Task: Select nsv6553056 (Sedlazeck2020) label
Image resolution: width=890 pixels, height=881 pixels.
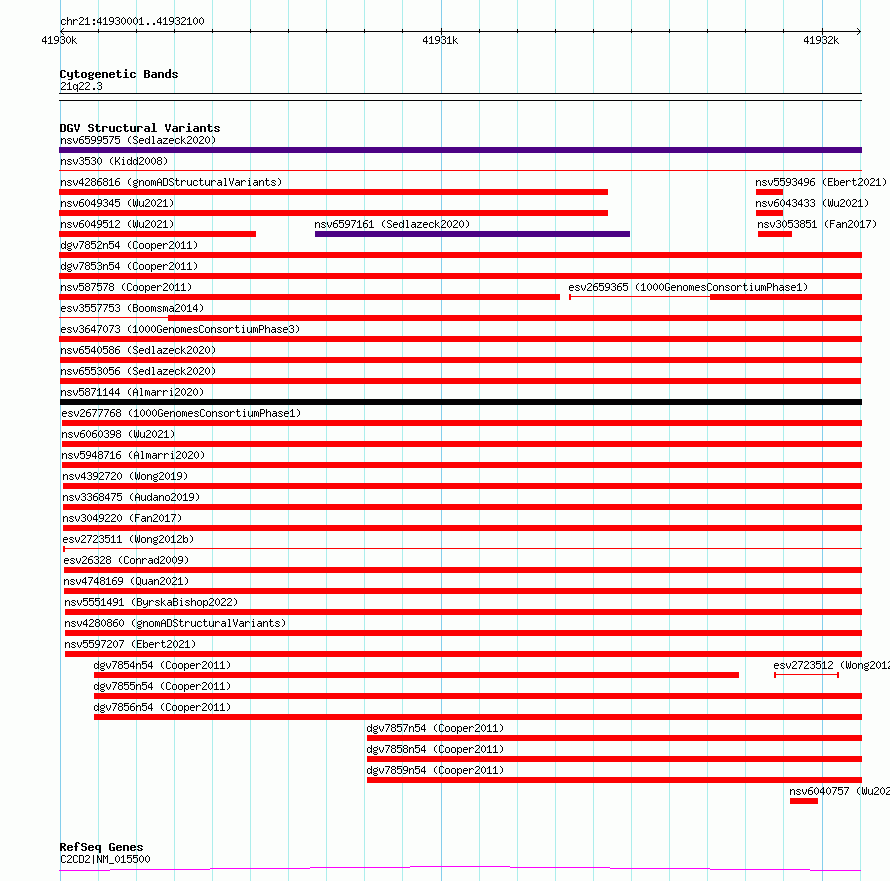Action: (138, 371)
